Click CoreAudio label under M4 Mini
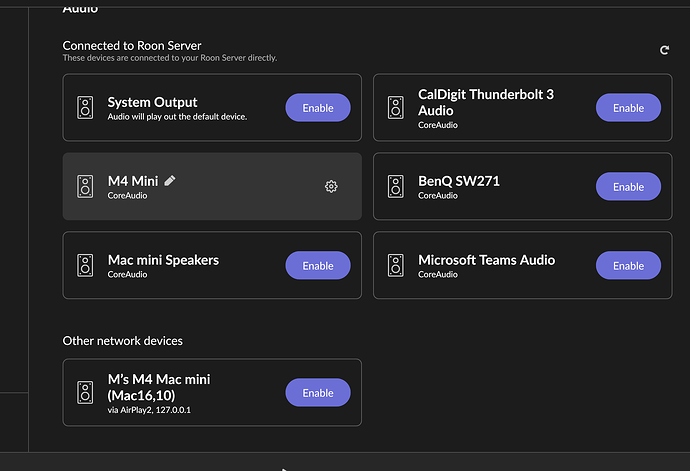 [127, 195]
